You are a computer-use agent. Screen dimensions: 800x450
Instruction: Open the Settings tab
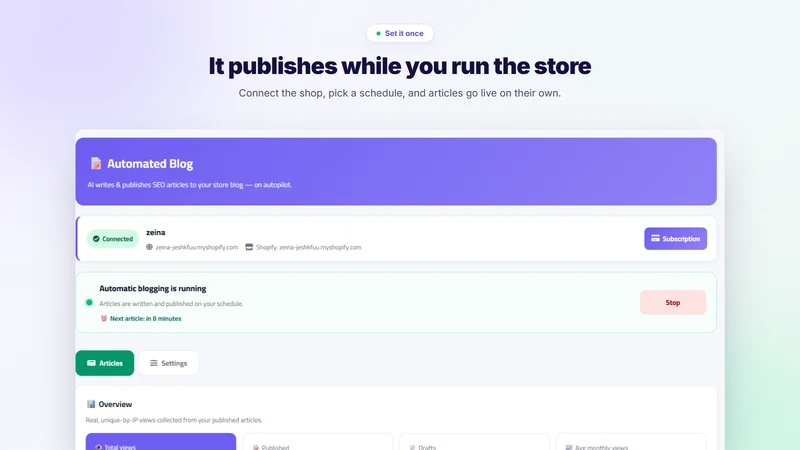(168, 363)
